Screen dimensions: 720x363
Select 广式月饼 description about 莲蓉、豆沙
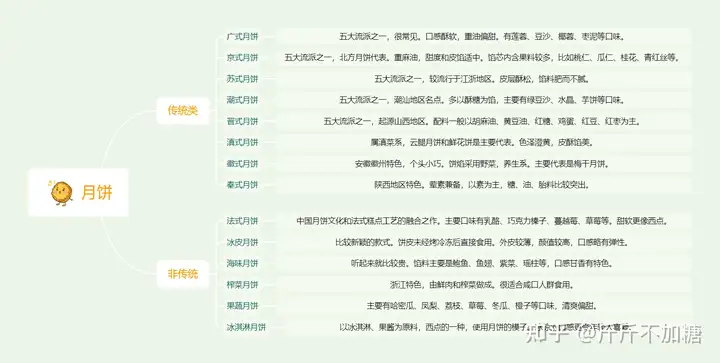click(x=484, y=37)
